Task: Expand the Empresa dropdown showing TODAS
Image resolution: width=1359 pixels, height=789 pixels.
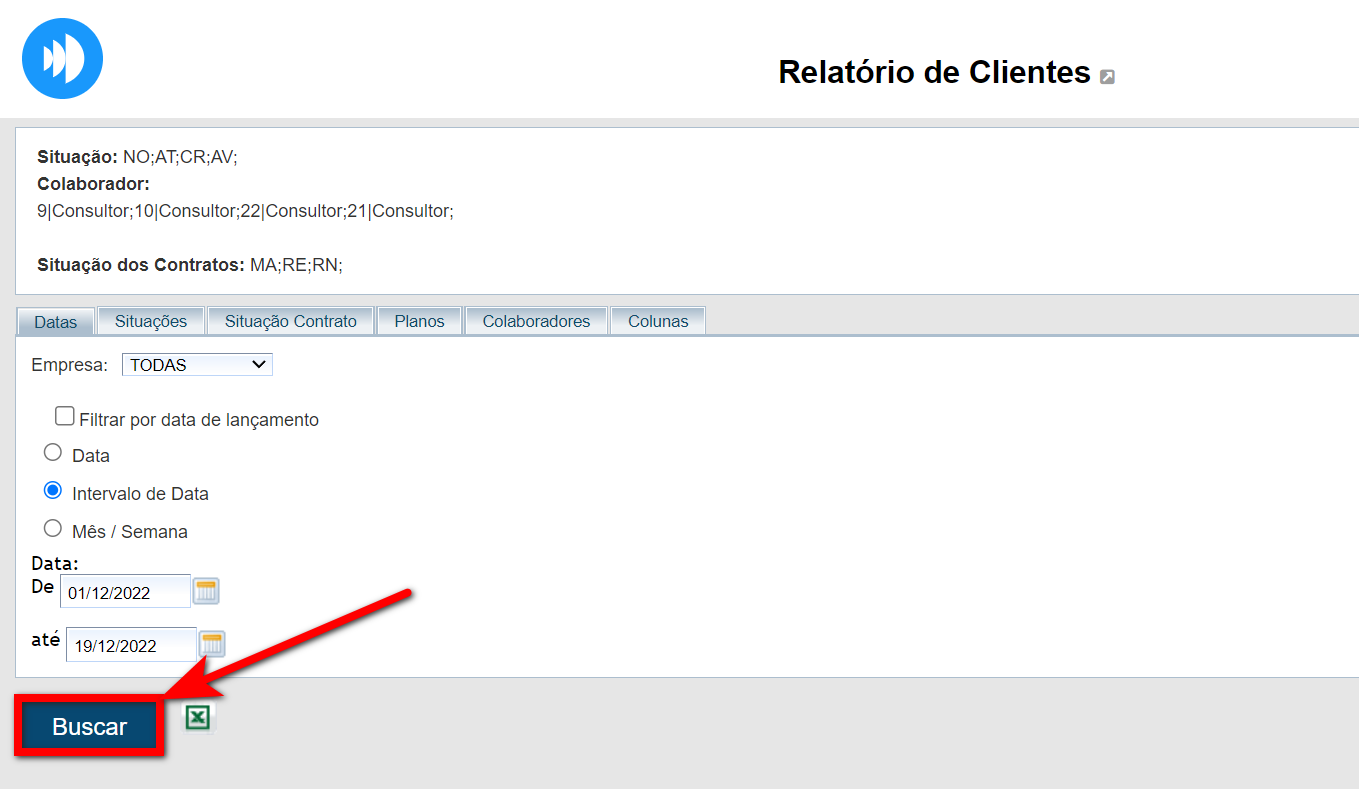Action: [197, 365]
